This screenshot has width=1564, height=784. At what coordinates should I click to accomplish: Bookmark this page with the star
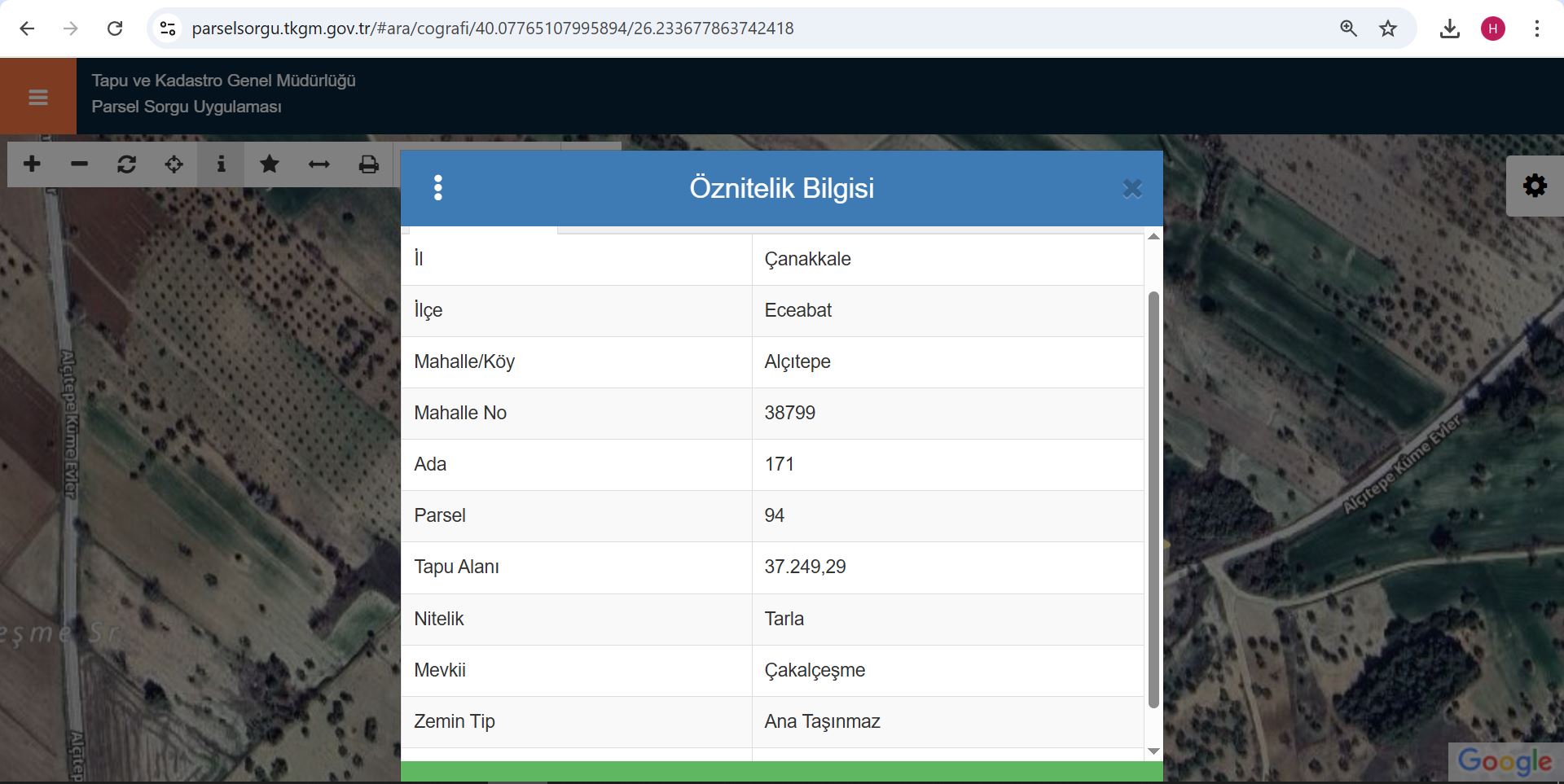[1388, 28]
